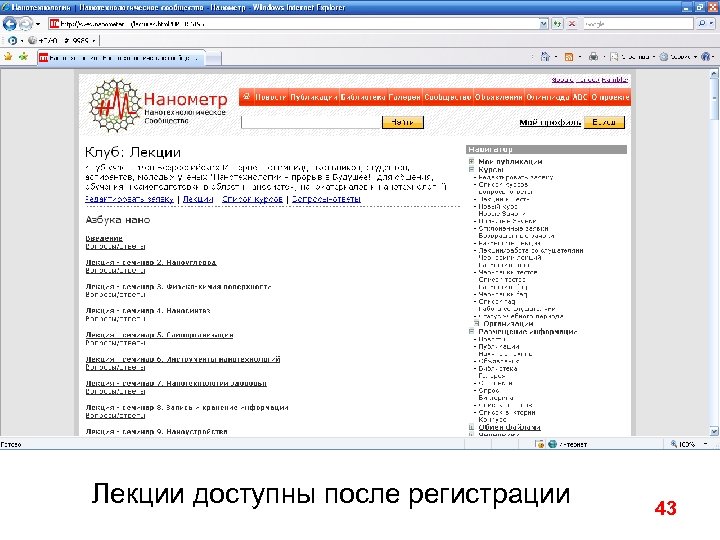Open the recent pages dropdown next to Forward
The image size is (720, 540).
click(38, 24)
